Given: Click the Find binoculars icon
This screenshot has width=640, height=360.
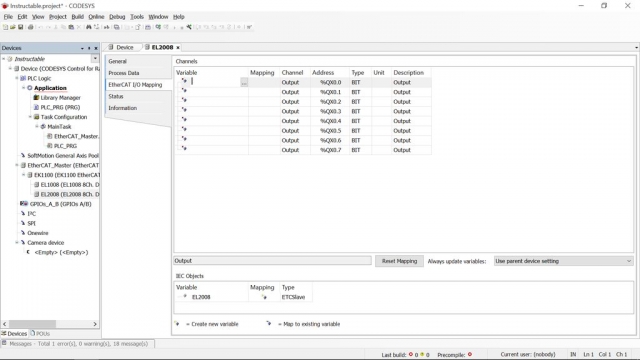Looking at the screenshot, I should pyautogui.click(x=89, y=27).
